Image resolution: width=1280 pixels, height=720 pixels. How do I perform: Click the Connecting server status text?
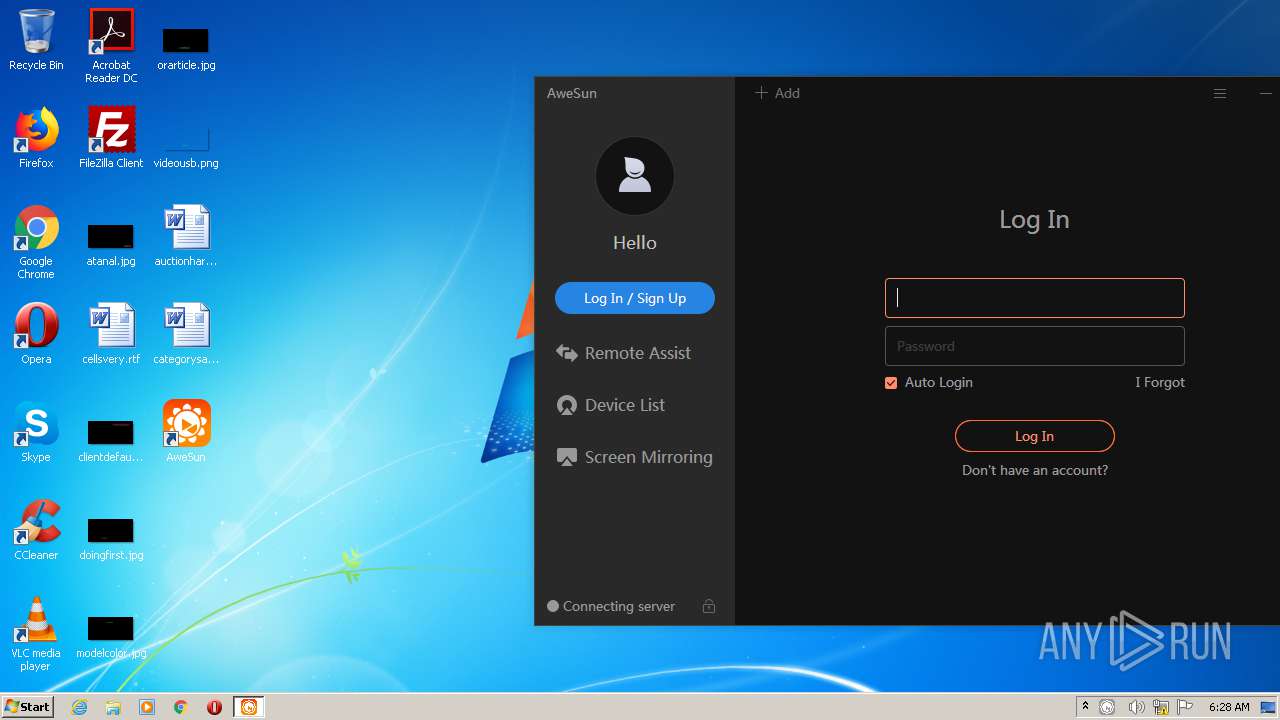(618, 606)
